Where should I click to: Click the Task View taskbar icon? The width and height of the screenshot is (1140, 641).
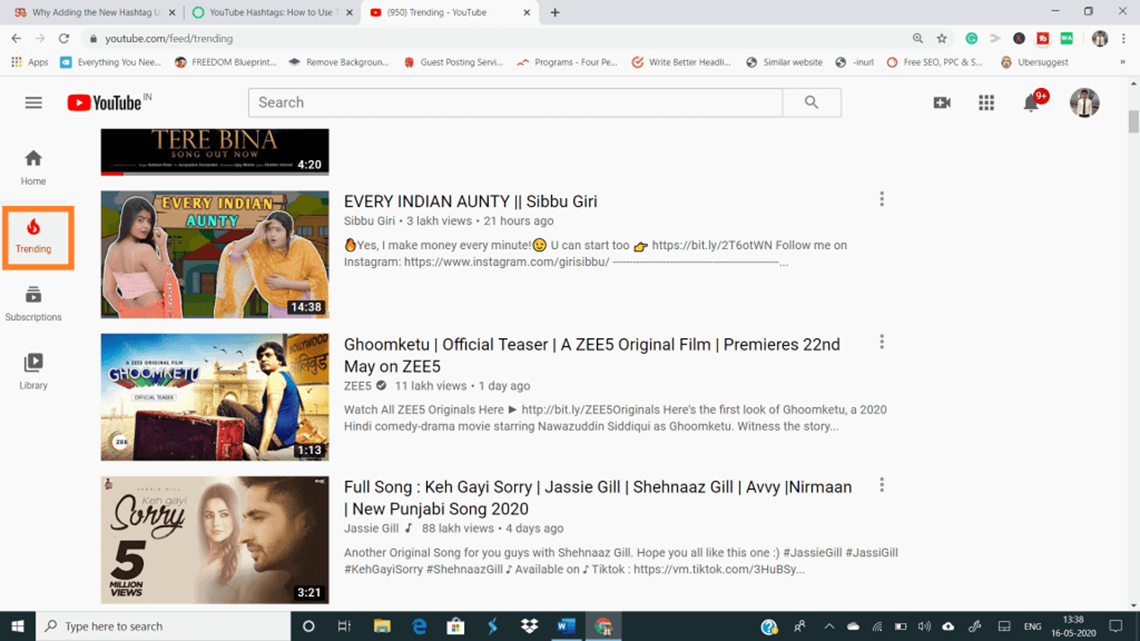click(345, 626)
